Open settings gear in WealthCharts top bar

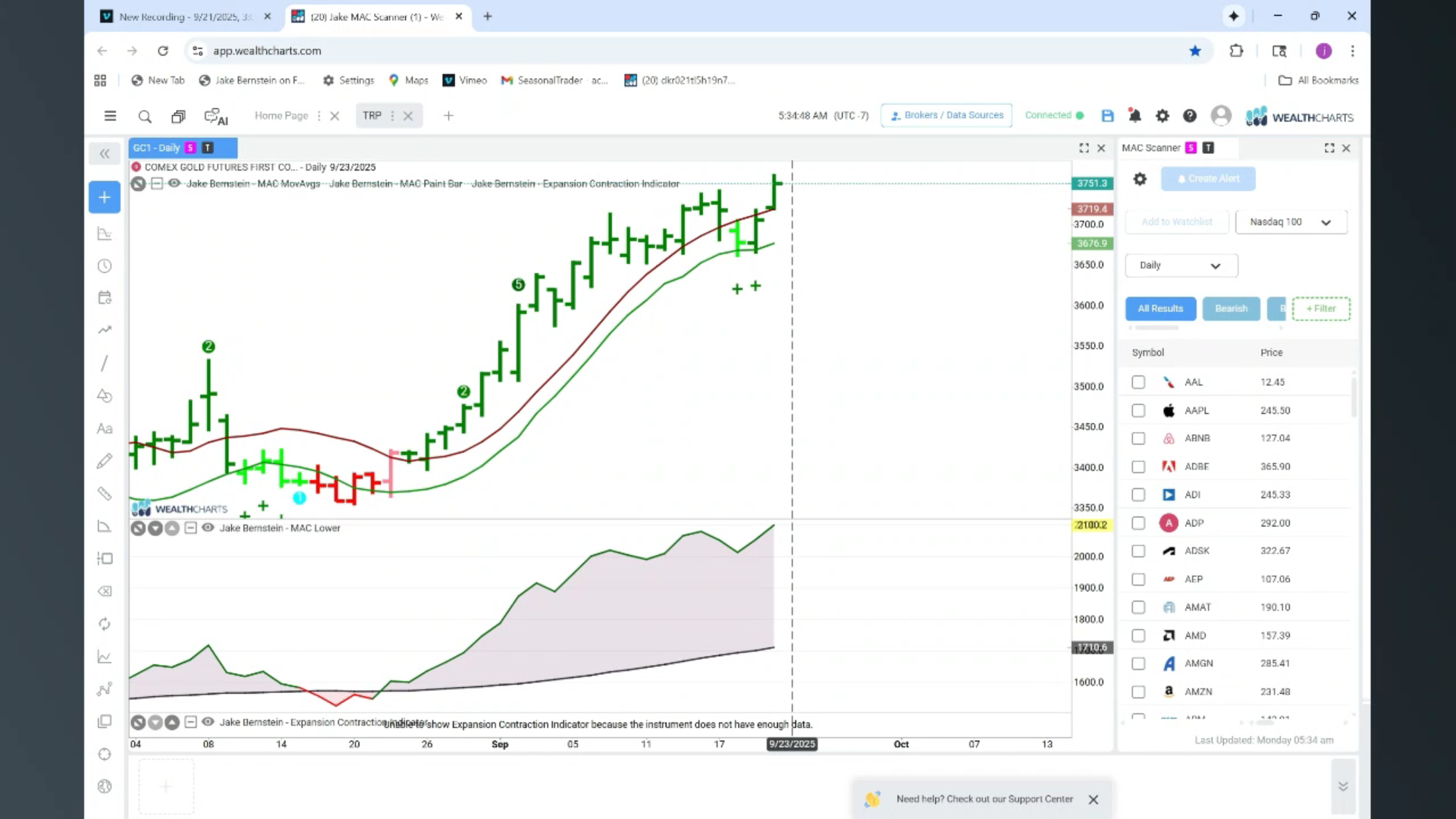(1162, 116)
